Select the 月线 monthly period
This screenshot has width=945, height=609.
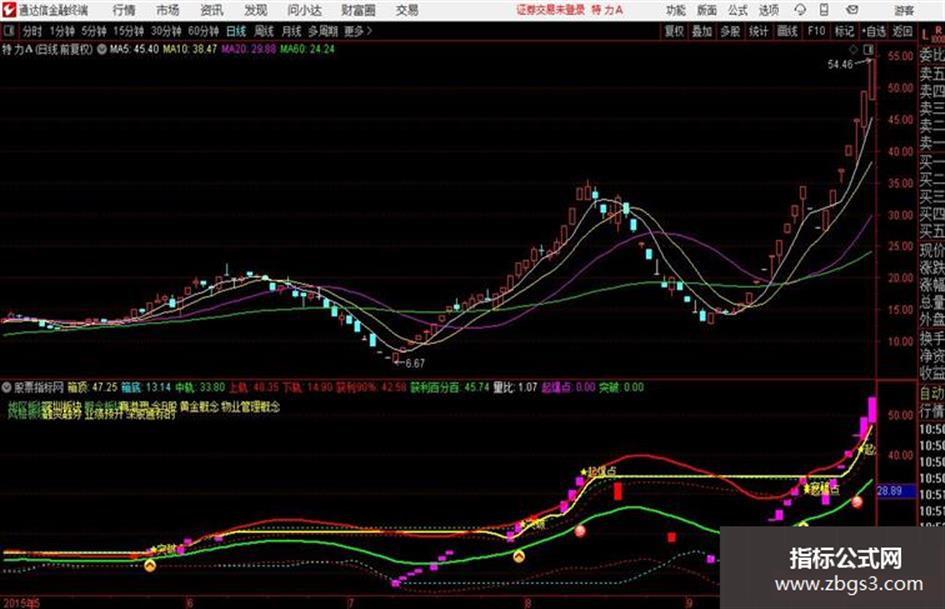pyautogui.click(x=291, y=31)
